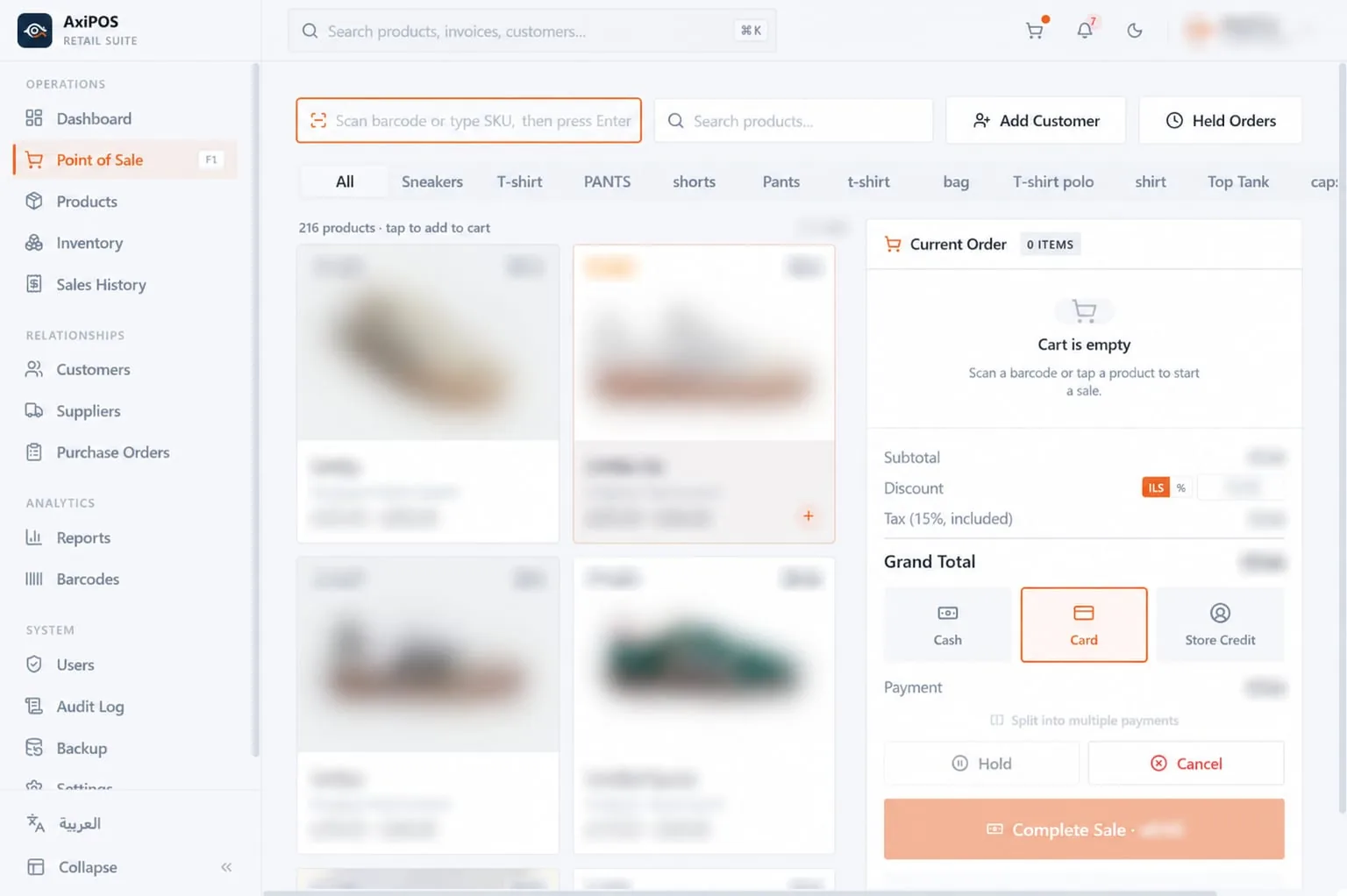Select Card payment method

(1084, 624)
